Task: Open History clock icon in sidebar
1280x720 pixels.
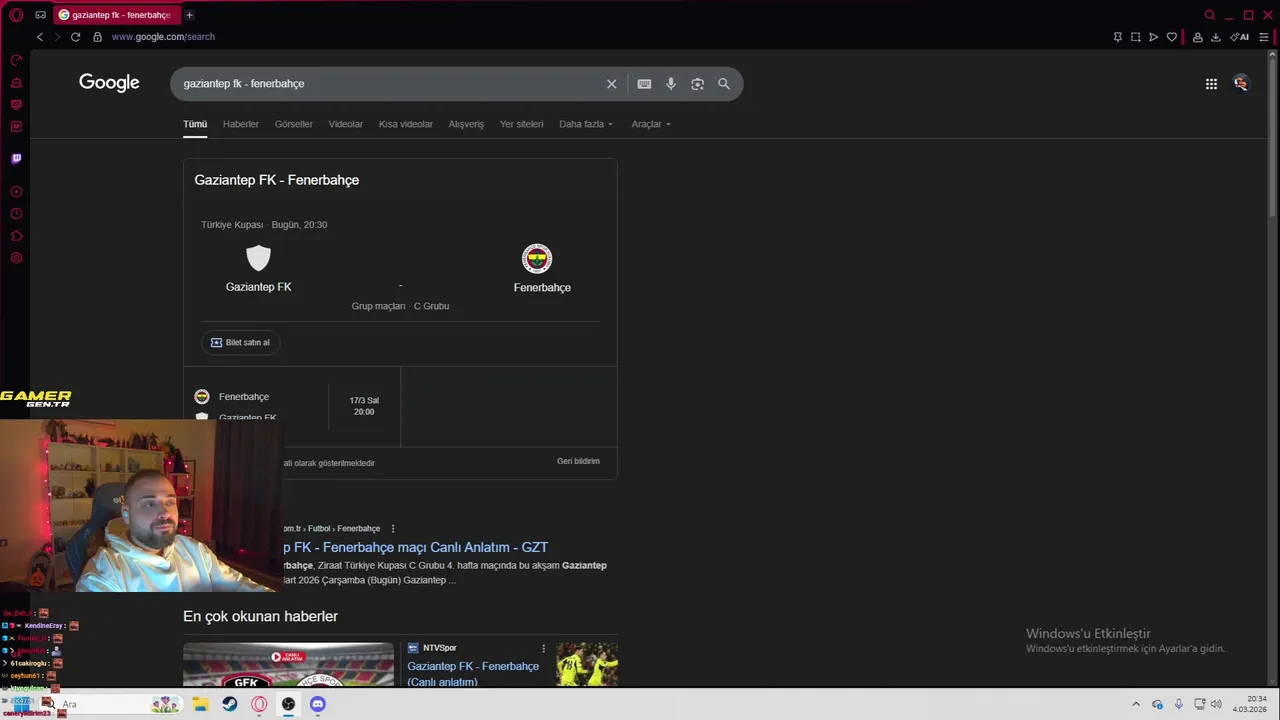Action: pos(16,214)
